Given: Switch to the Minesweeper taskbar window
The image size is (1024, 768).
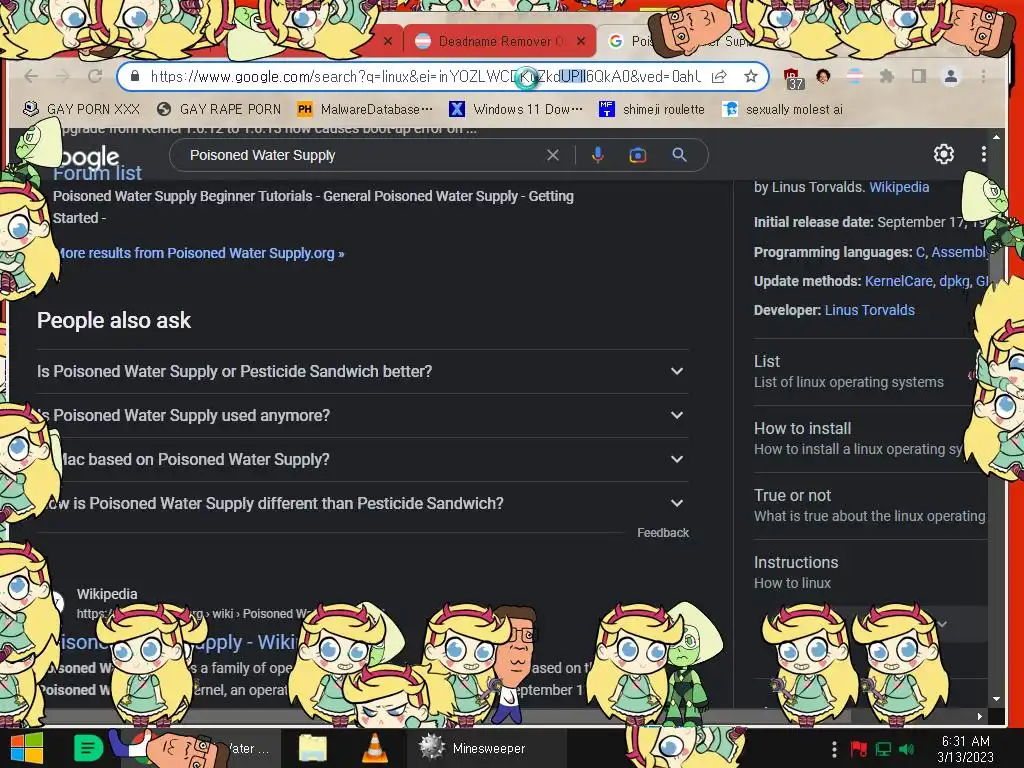Looking at the screenshot, I should point(487,748).
